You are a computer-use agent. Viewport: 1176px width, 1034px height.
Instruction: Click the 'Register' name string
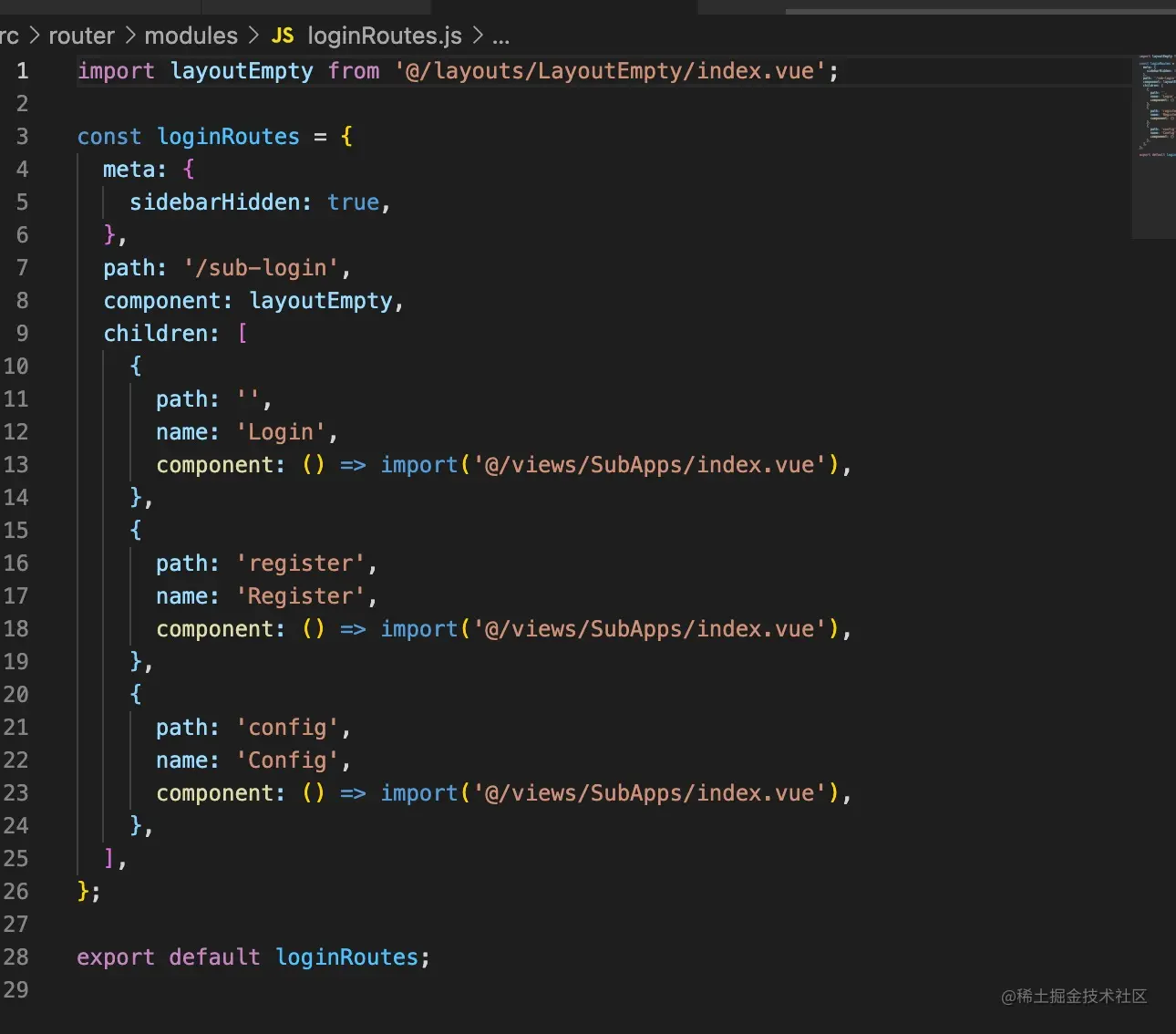coord(301,596)
